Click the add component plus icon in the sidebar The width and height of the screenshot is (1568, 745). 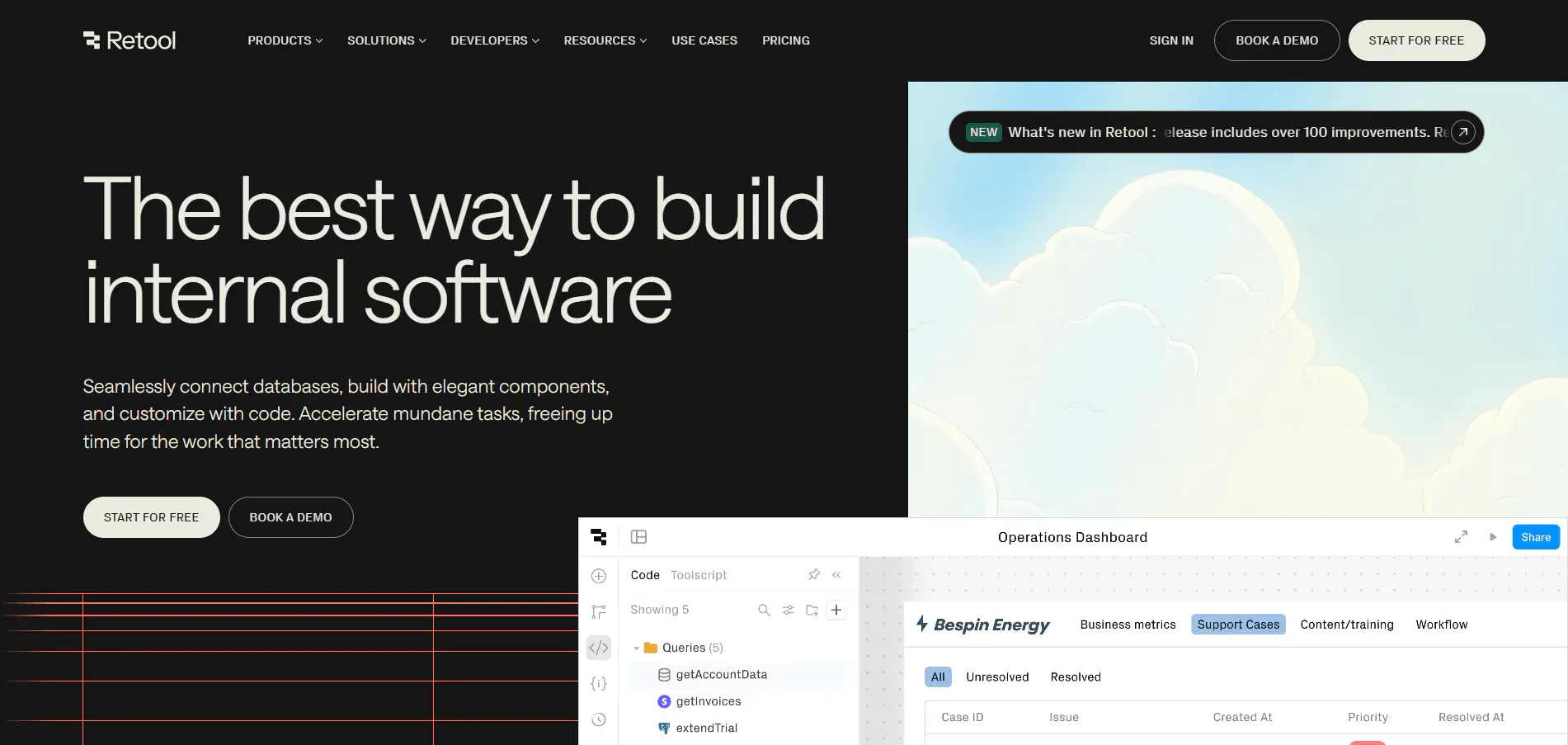(x=599, y=576)
